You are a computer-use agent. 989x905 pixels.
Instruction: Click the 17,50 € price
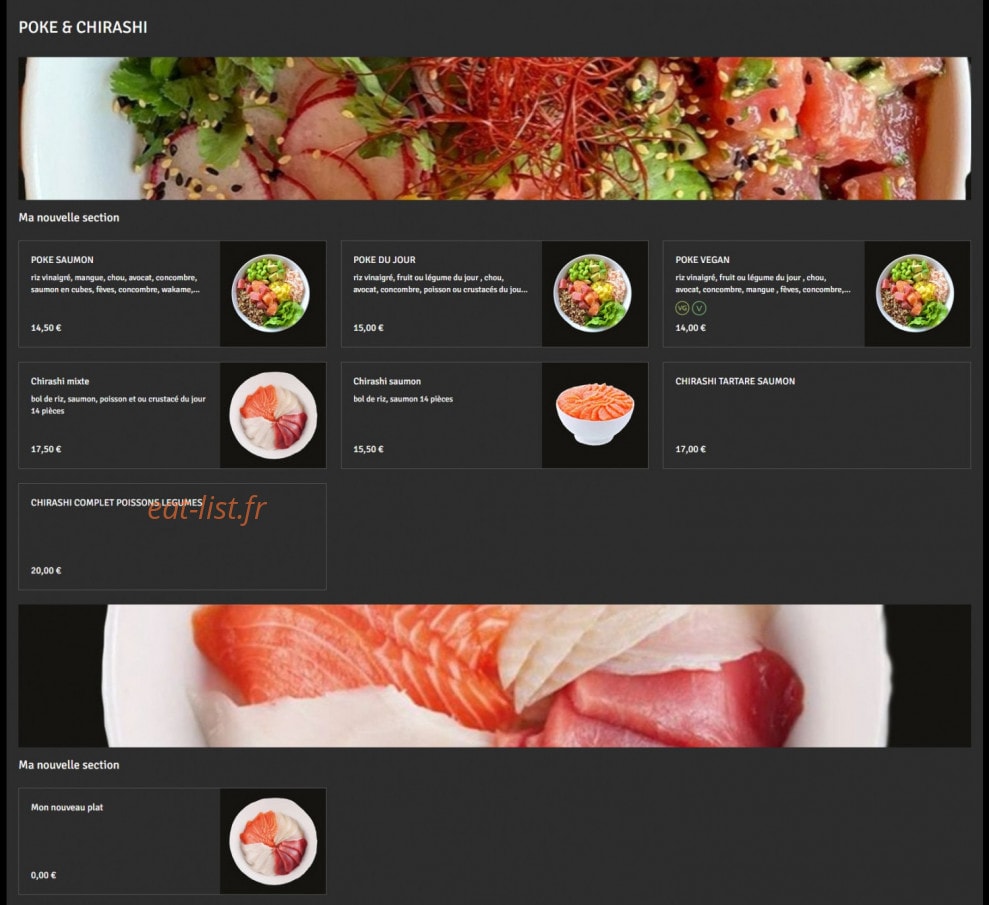tap(46, 449)
